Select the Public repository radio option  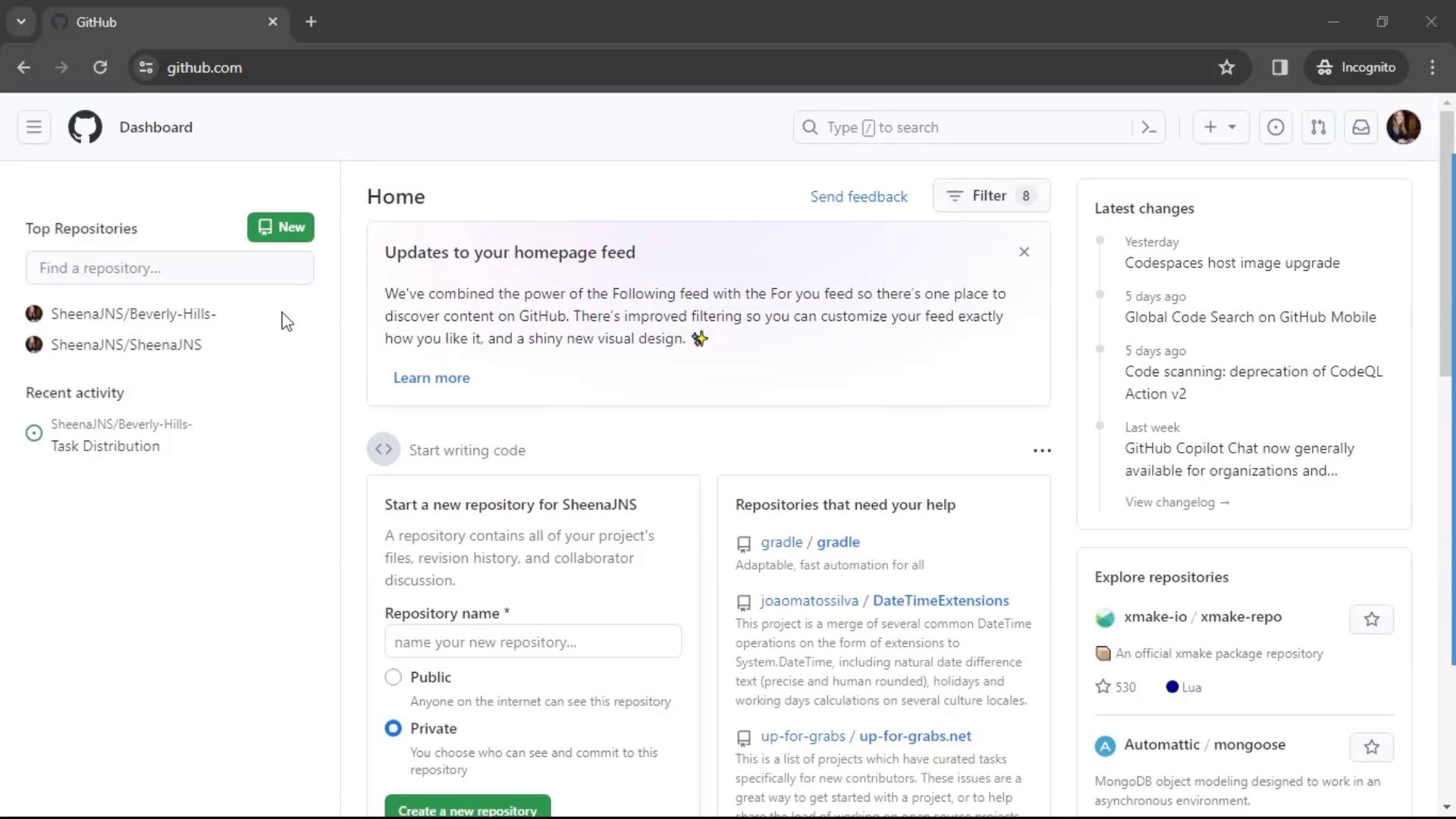pos(393,677)
